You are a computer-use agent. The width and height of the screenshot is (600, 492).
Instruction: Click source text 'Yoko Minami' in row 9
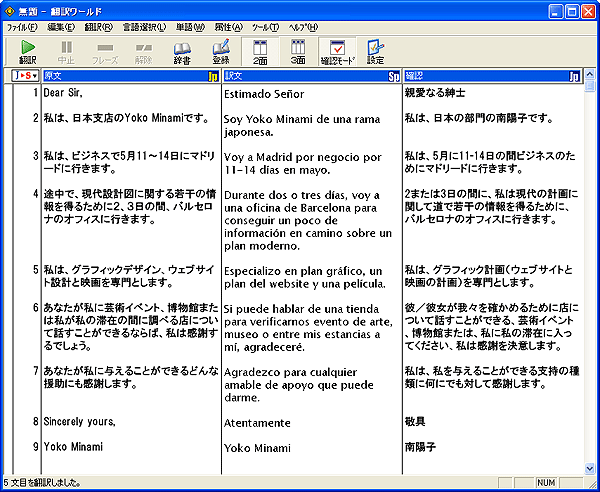click(x=73, y=446)
